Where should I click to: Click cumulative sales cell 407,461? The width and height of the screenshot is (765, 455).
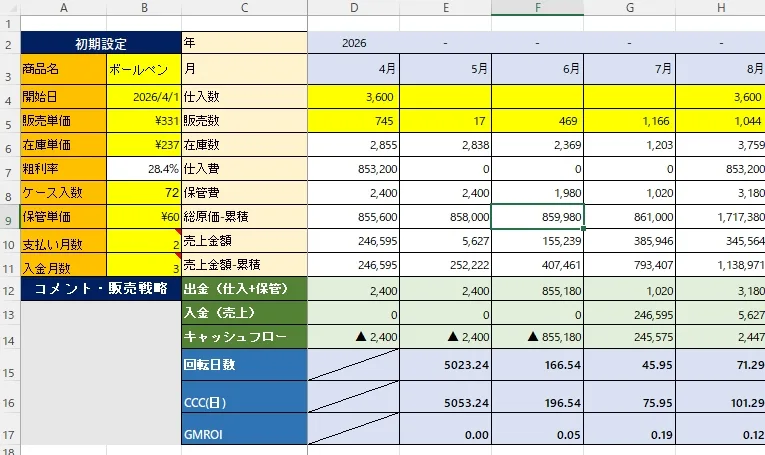point(538,265)
